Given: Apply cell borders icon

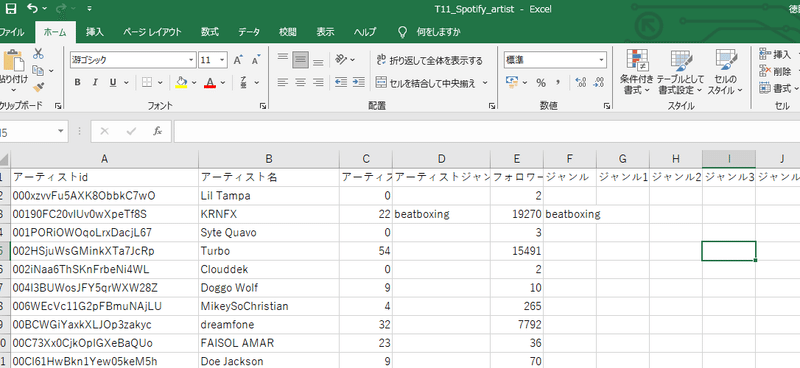Looking at the screenshot, I should pos(147,82).
